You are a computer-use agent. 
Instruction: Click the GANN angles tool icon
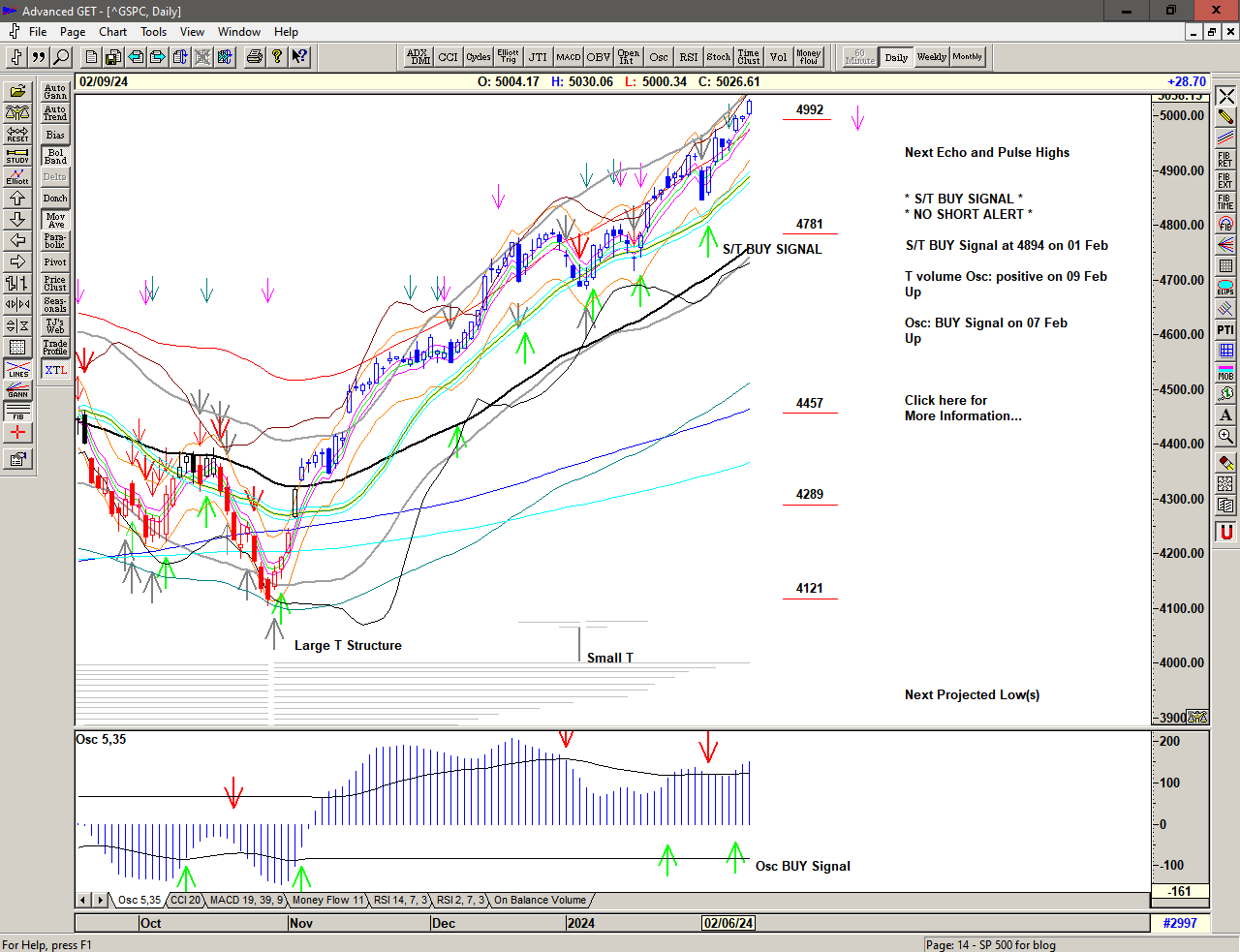17,390
